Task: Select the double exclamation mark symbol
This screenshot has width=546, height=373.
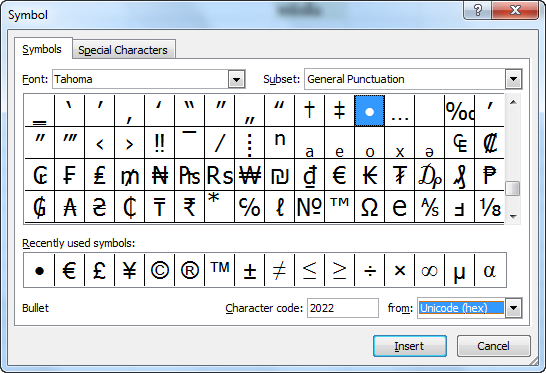Action: (x=160, y=142)
